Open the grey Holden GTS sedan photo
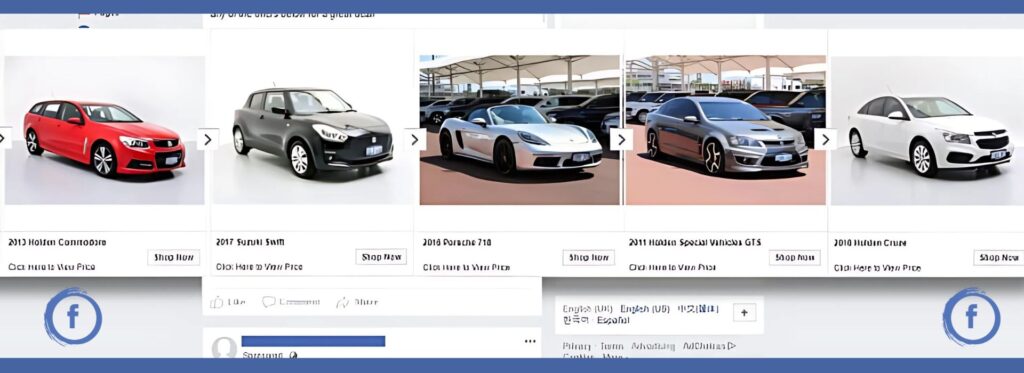1024x373 pixels. (726, 130)
